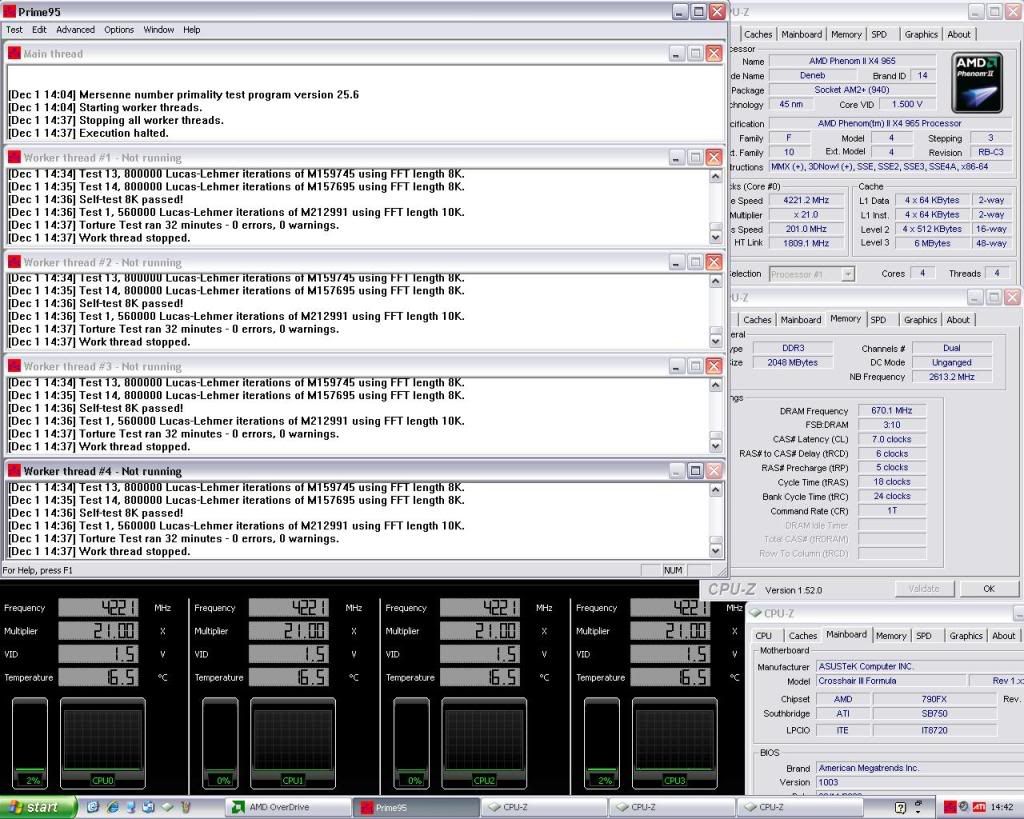Viewport: 1024px width, 819px height.
Task: Open the Test menu in Prime95
Action: click(14, 30)
